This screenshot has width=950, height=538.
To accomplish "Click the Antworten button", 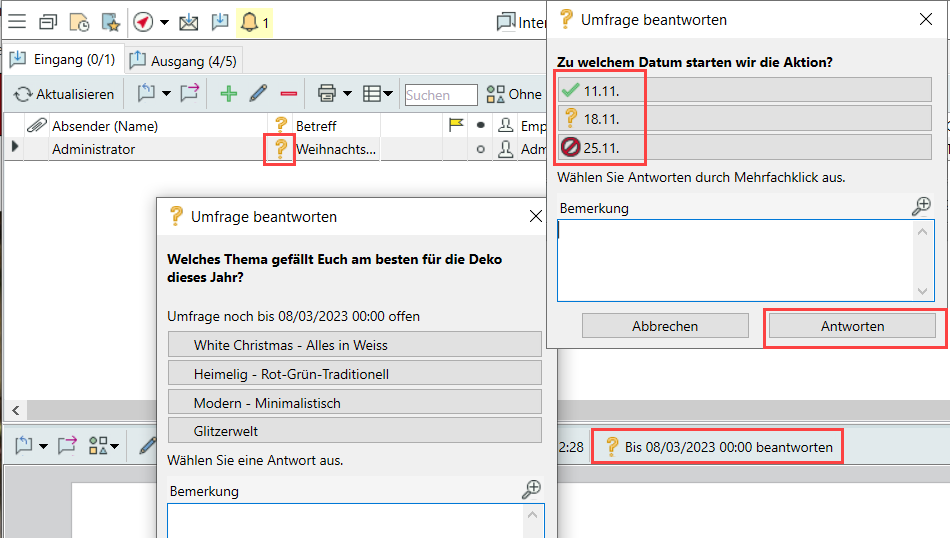I will click(x=852, y=326).
